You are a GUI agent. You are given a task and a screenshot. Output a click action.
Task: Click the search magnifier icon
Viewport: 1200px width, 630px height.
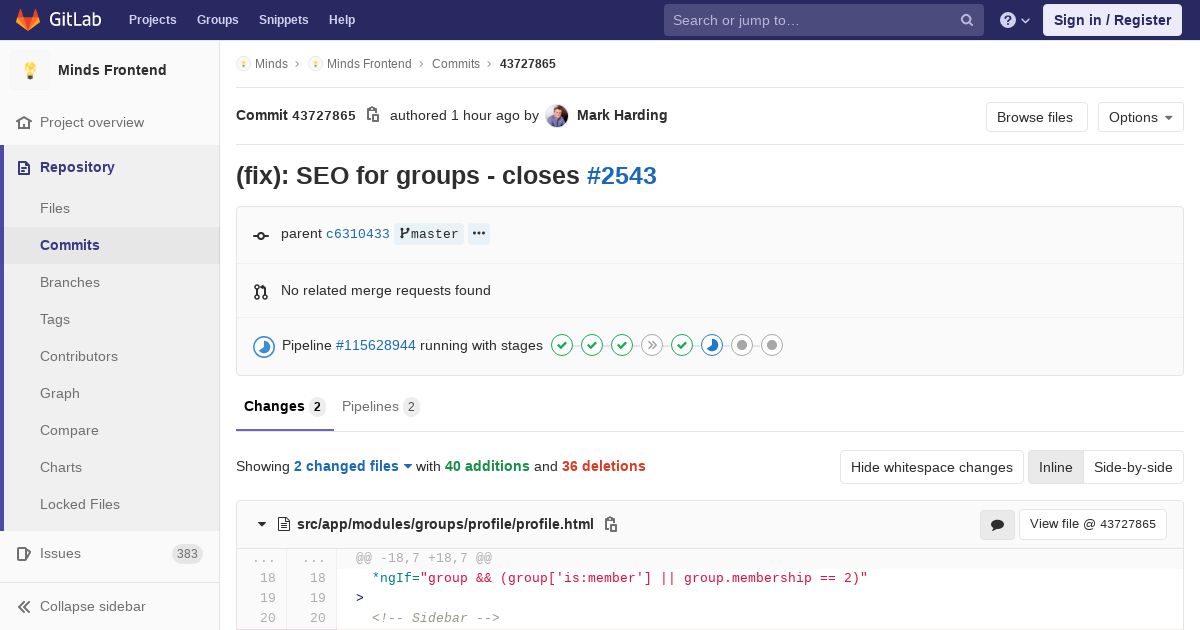tap(967, 20)
